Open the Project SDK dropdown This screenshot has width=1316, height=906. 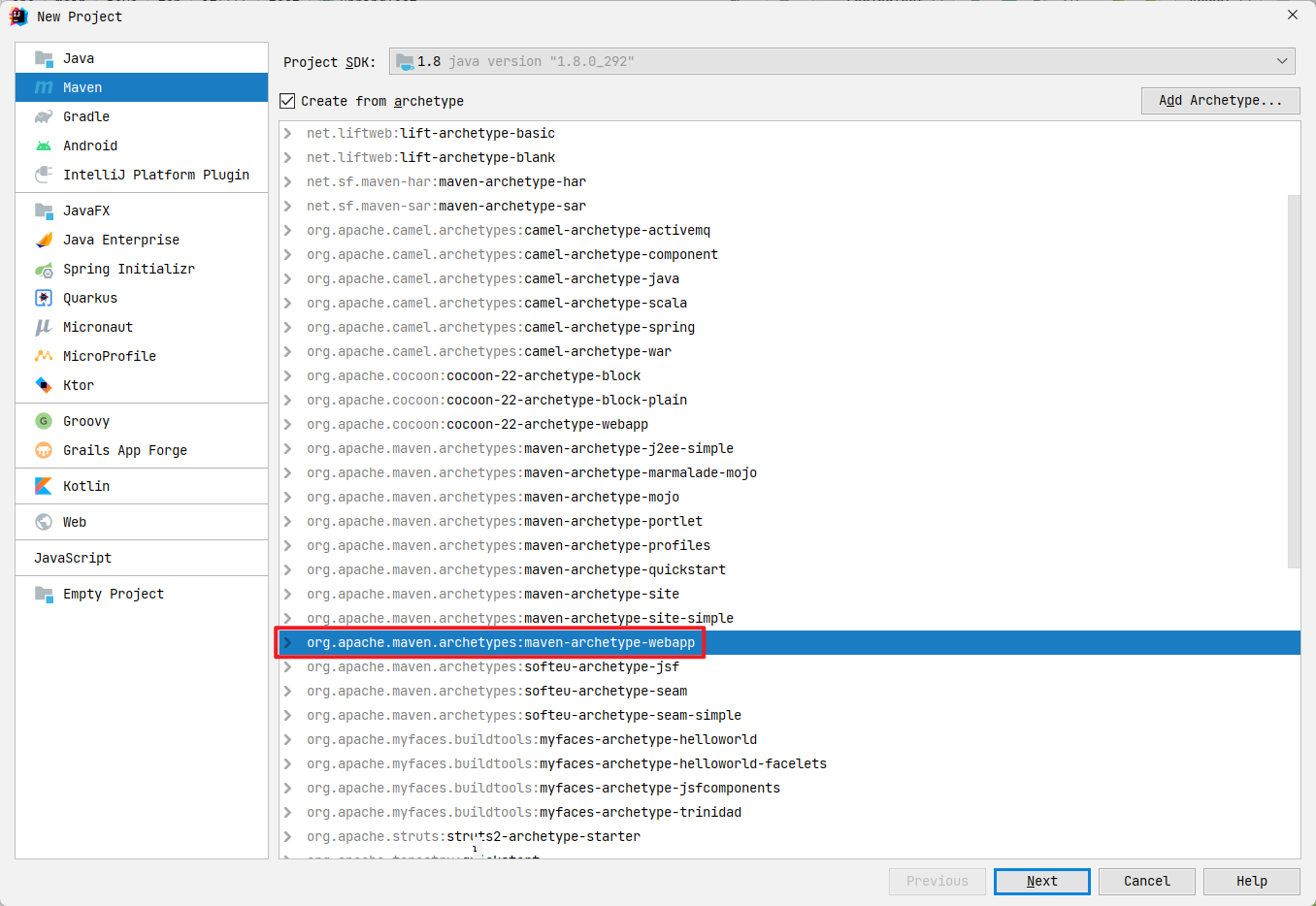(842, 61)
